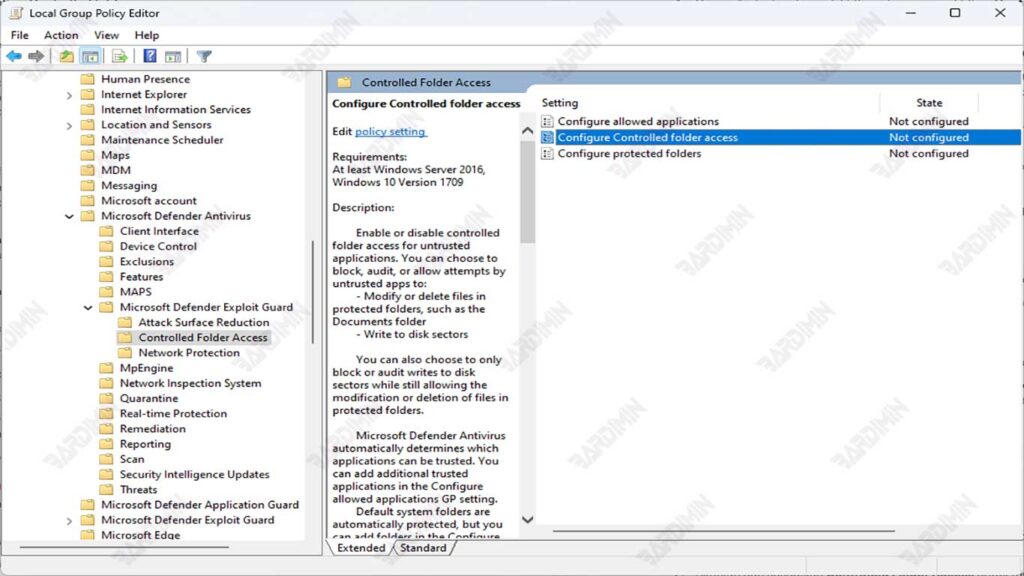
Task: Sort by the State column header
Action: pos(929,103)
